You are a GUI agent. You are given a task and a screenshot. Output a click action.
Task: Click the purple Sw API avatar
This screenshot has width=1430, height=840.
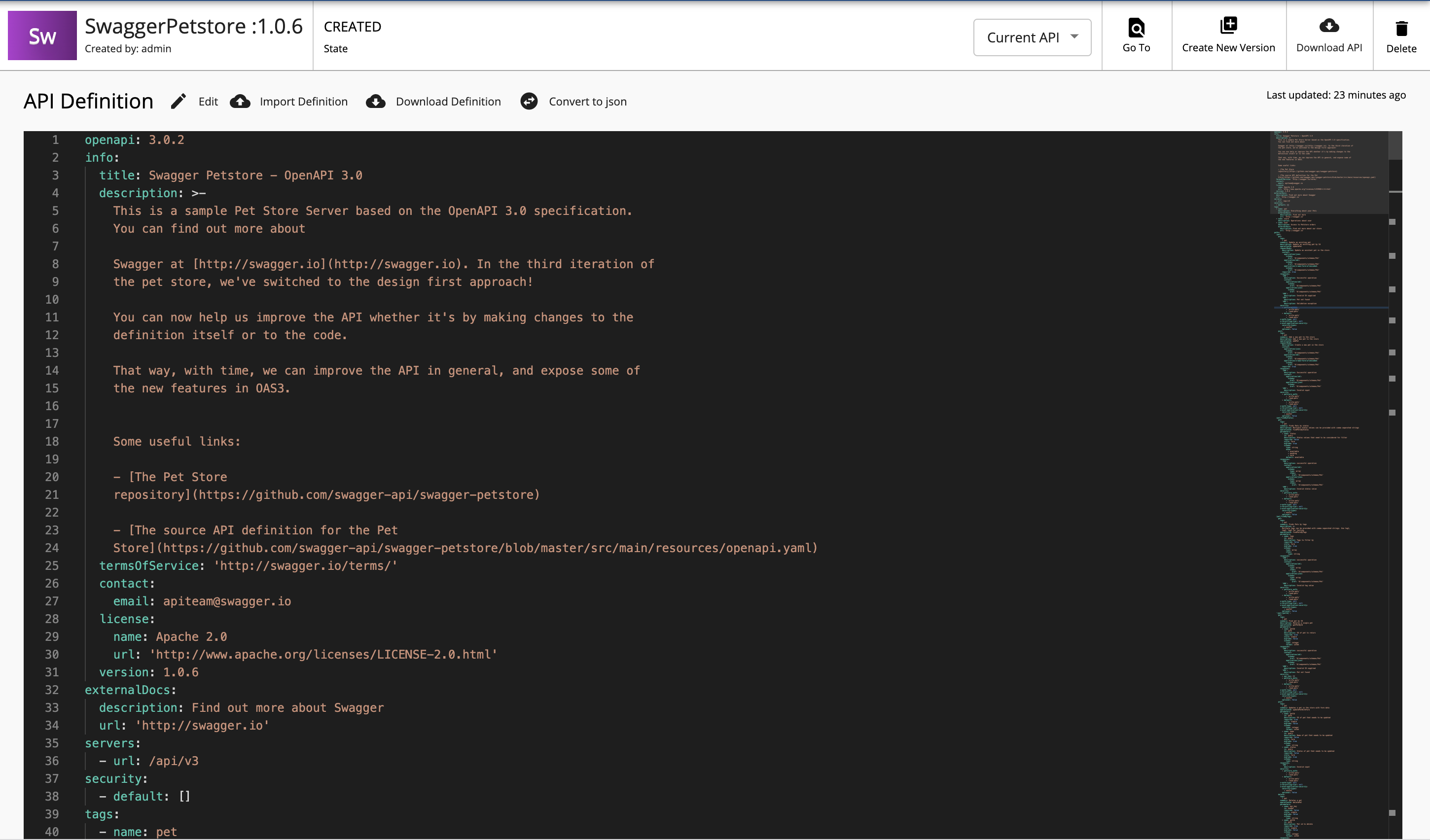(x=41, y=35)
